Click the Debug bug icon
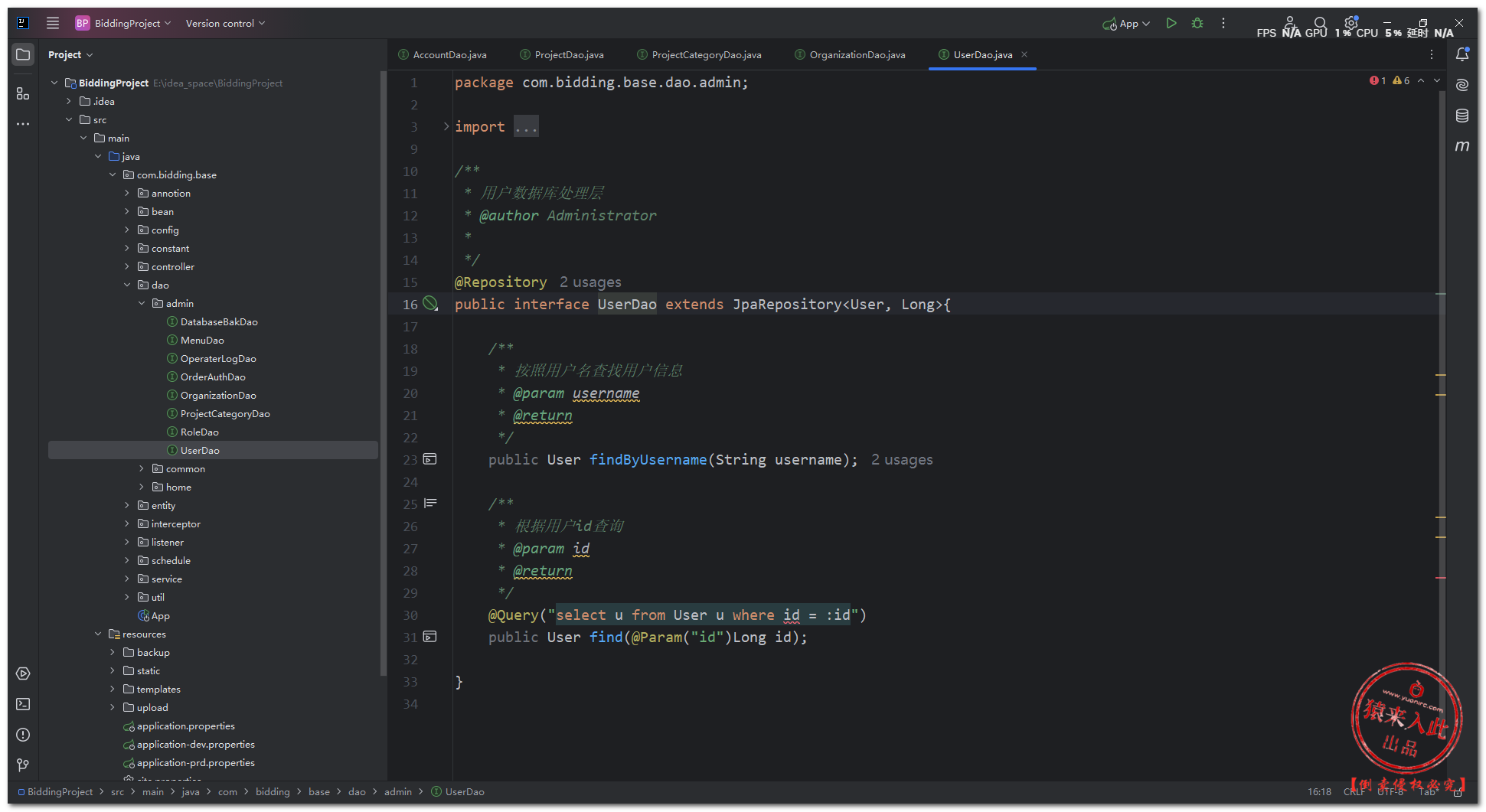 (1197, 24)
